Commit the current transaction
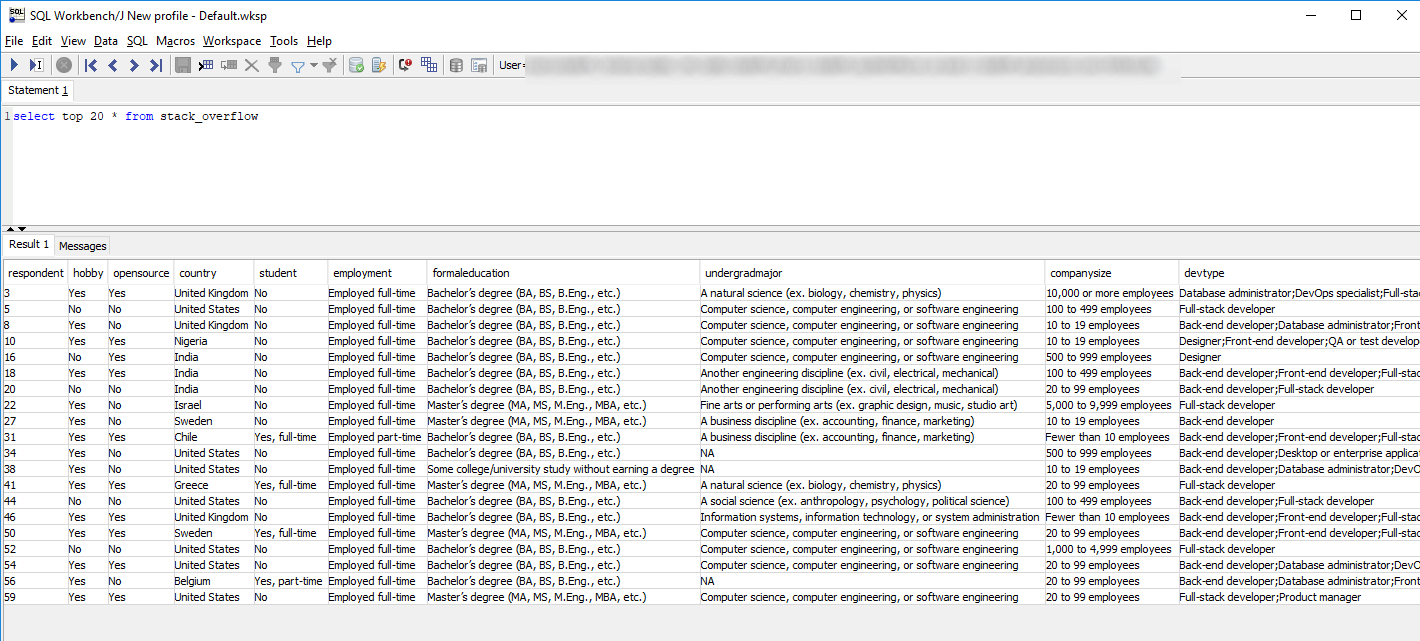This screenshot has height=641, width=1420. [x=356, y=65]
